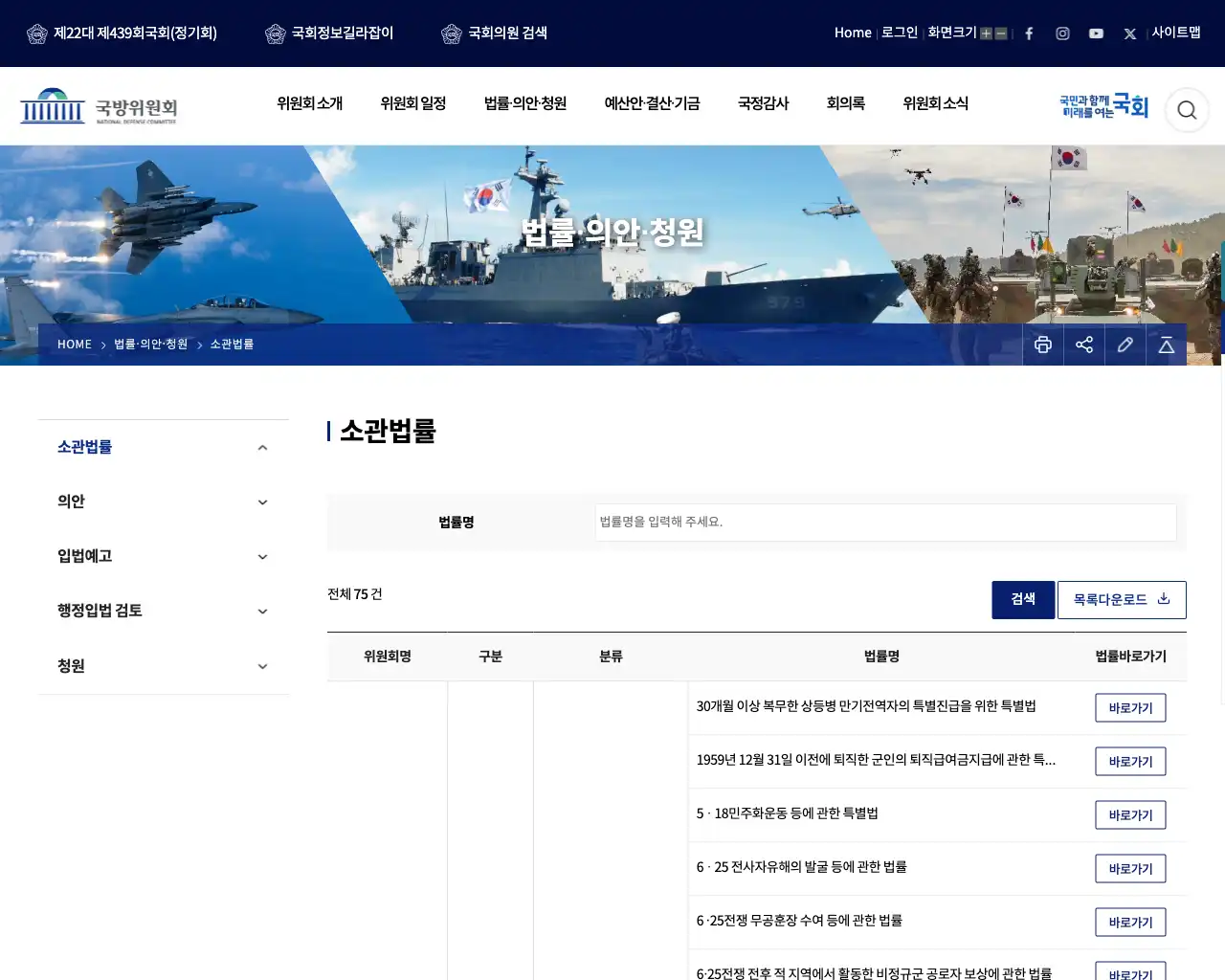
Task: Open the 위원회 소식 menu
Action: 936,103
